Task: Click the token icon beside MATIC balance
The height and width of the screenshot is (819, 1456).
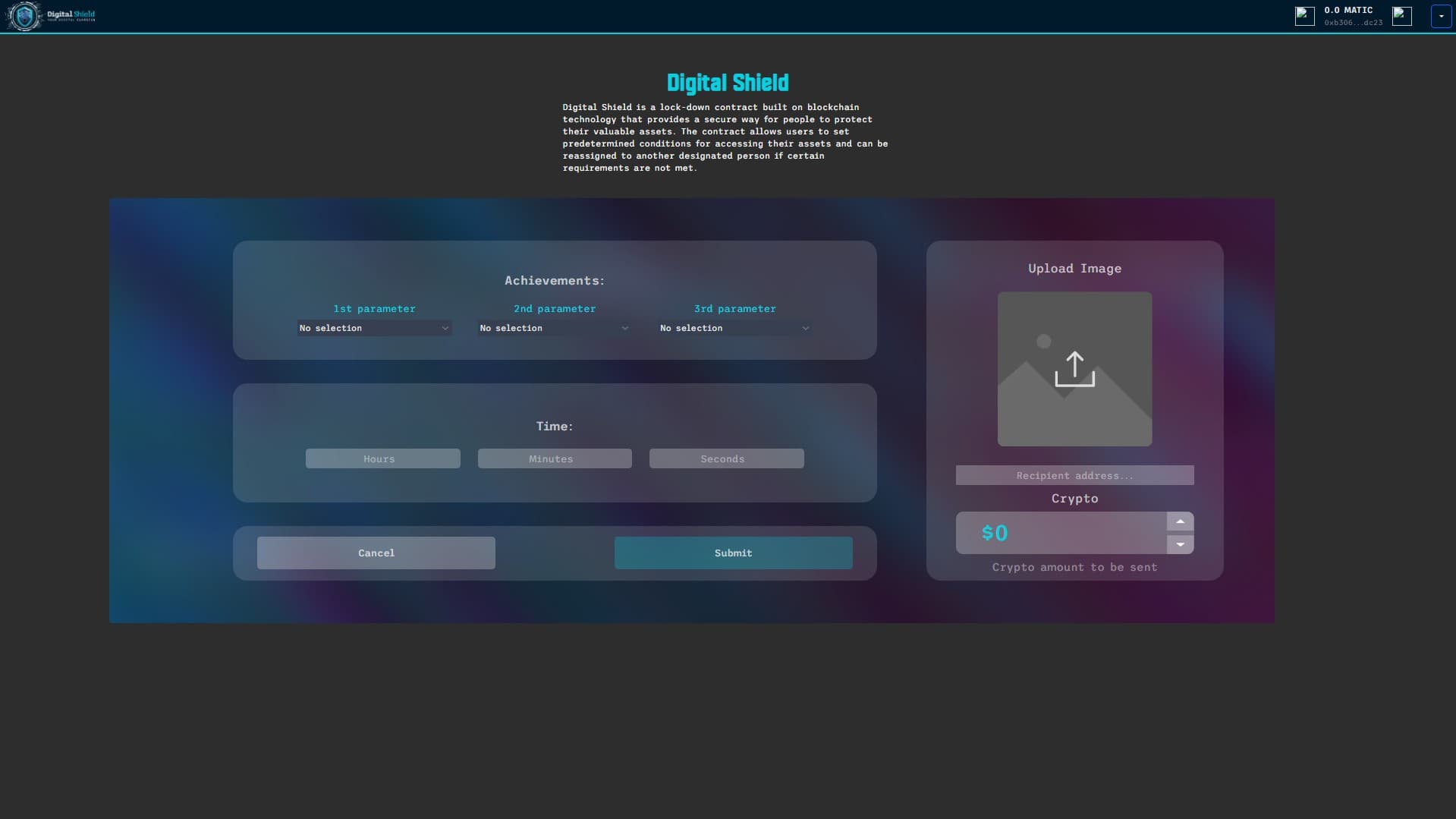Action: pyautogui.click(x=1304, y=16)
